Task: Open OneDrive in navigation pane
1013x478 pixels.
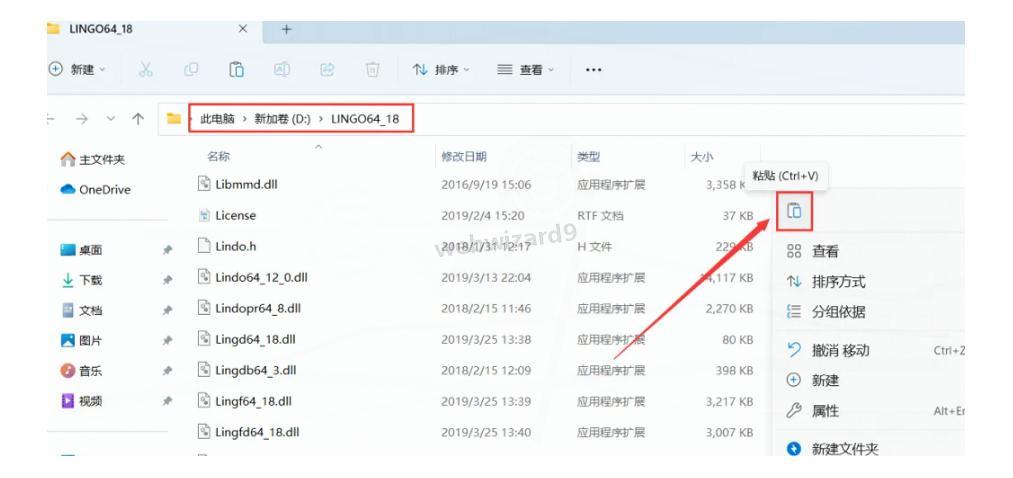Action: coord(96,190)
